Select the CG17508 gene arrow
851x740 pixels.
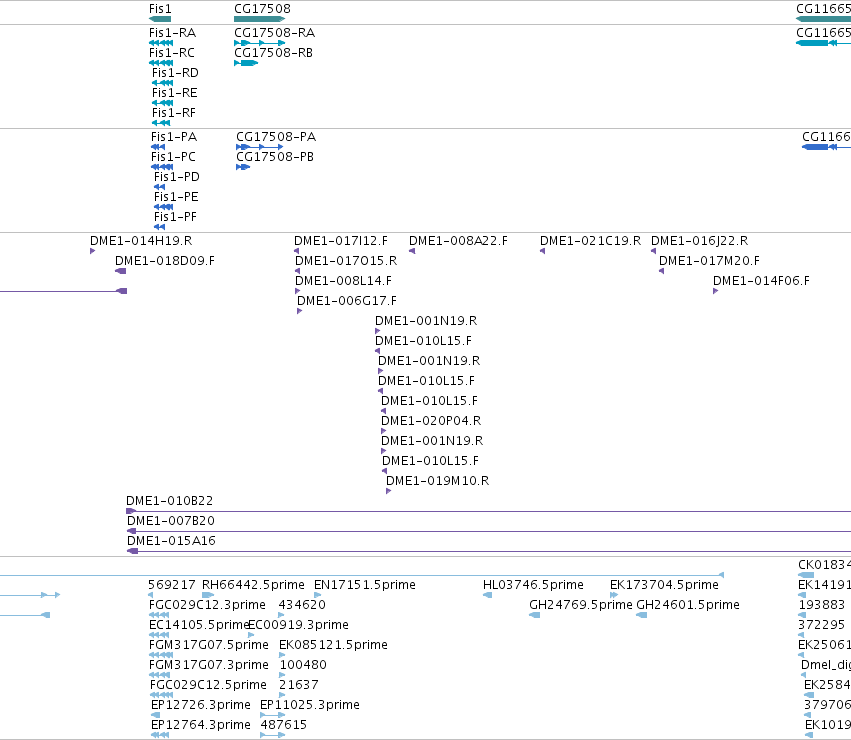coord(259,19)
